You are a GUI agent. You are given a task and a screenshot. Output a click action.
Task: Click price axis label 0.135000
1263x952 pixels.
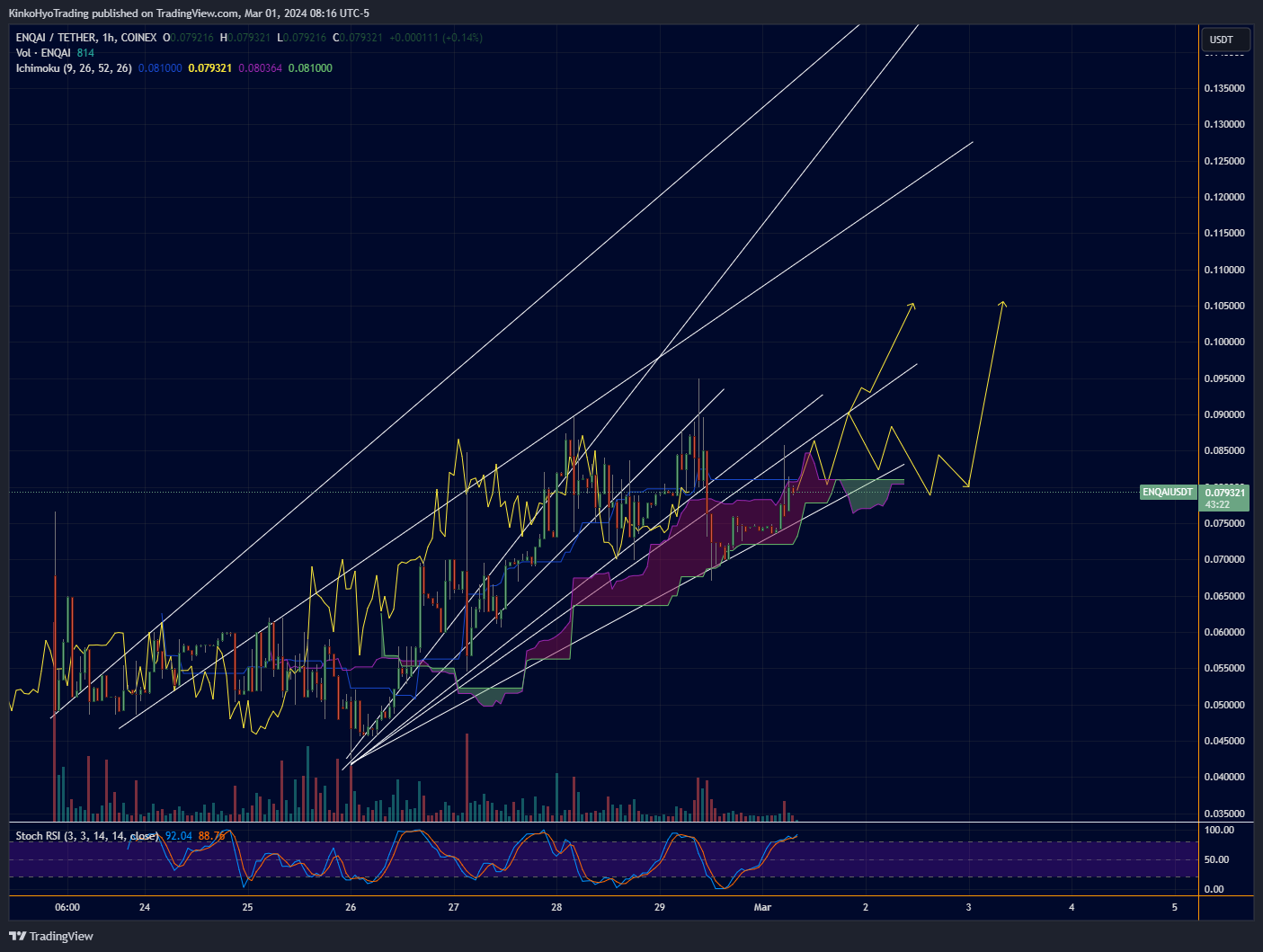[1224, 88]
